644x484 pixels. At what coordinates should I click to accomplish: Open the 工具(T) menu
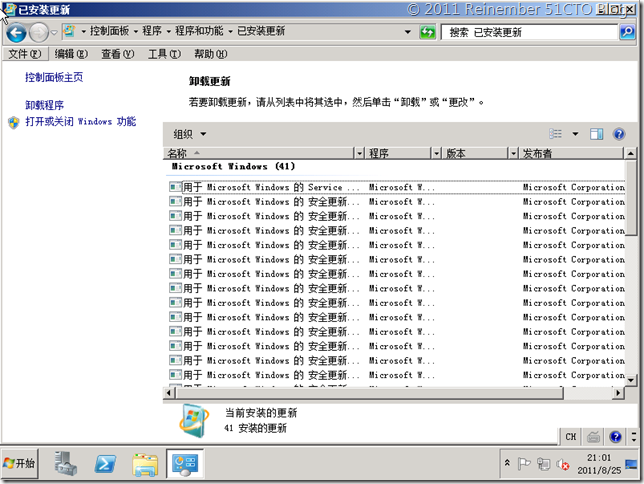(x=164, y=54)
